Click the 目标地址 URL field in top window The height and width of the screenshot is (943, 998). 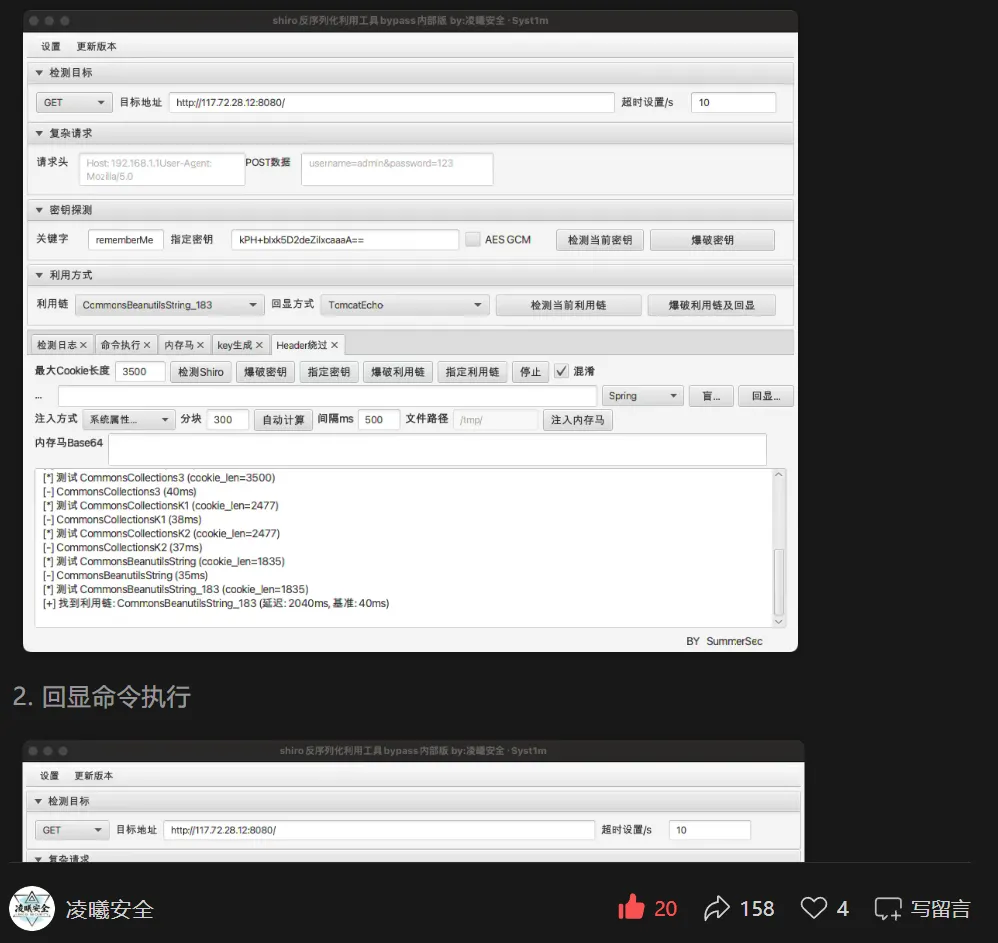391,102
